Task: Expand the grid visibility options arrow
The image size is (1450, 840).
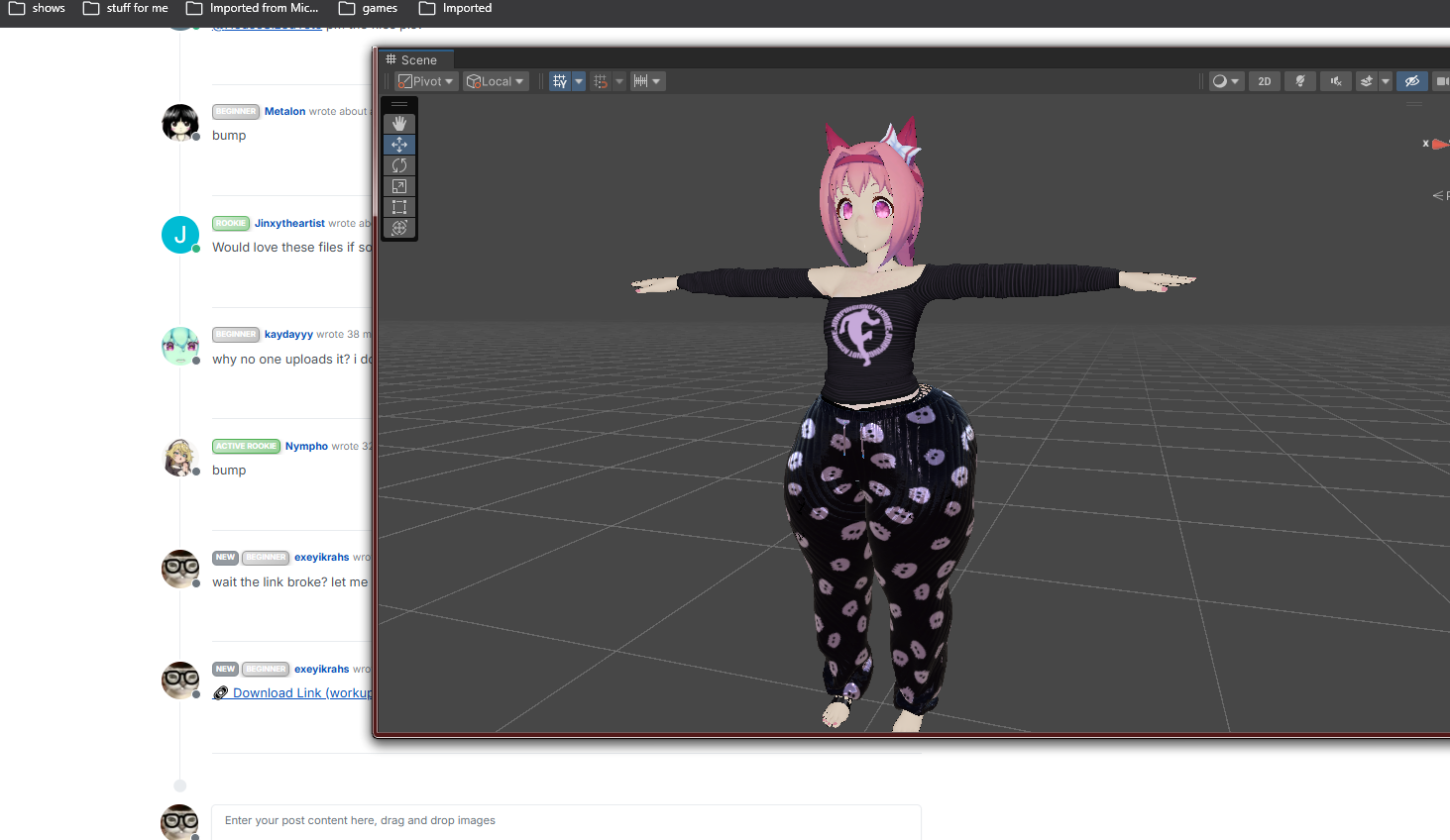Action: [x=579, y=81]
